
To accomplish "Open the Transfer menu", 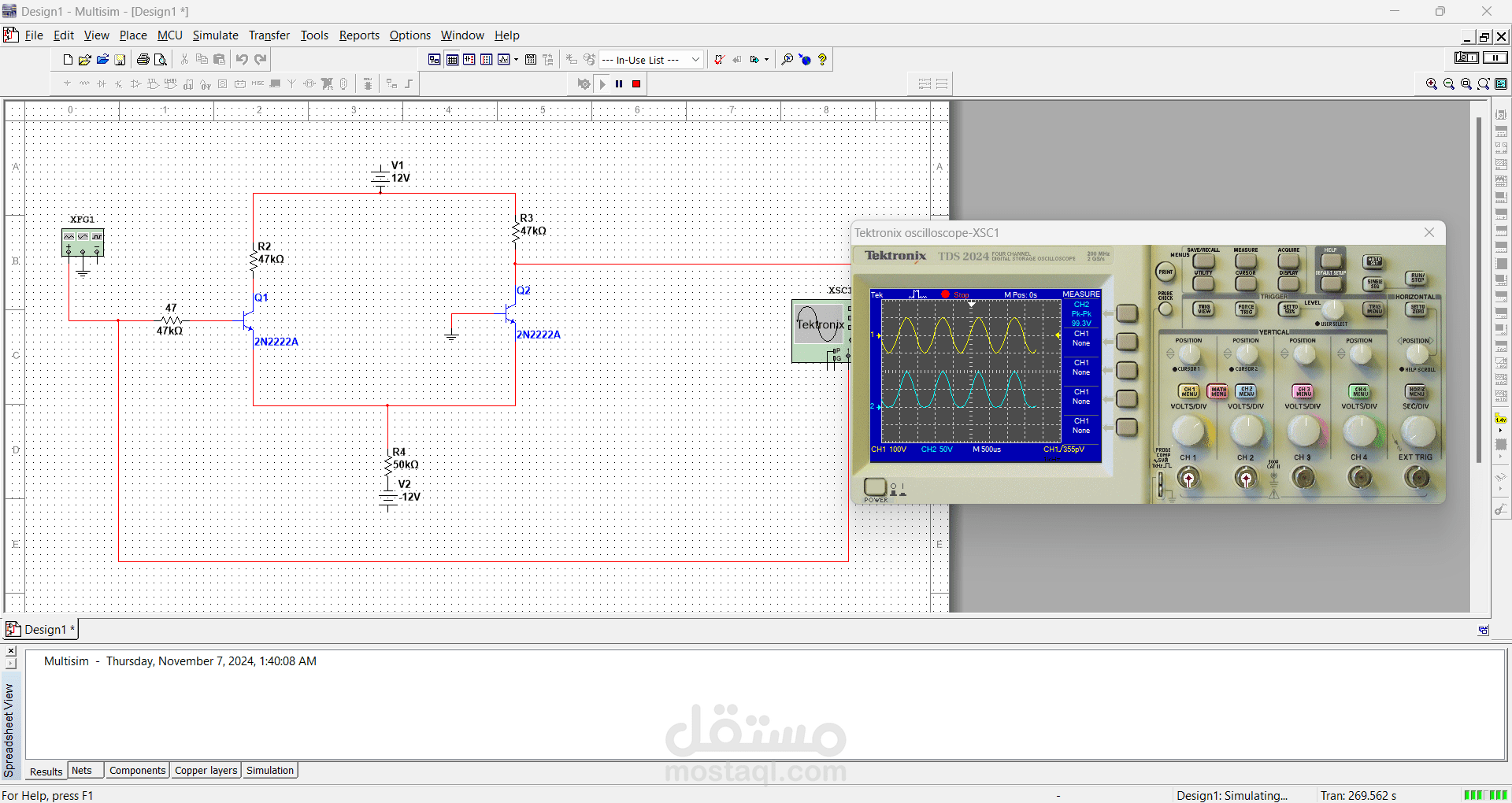I will click(x=269, y=35).
